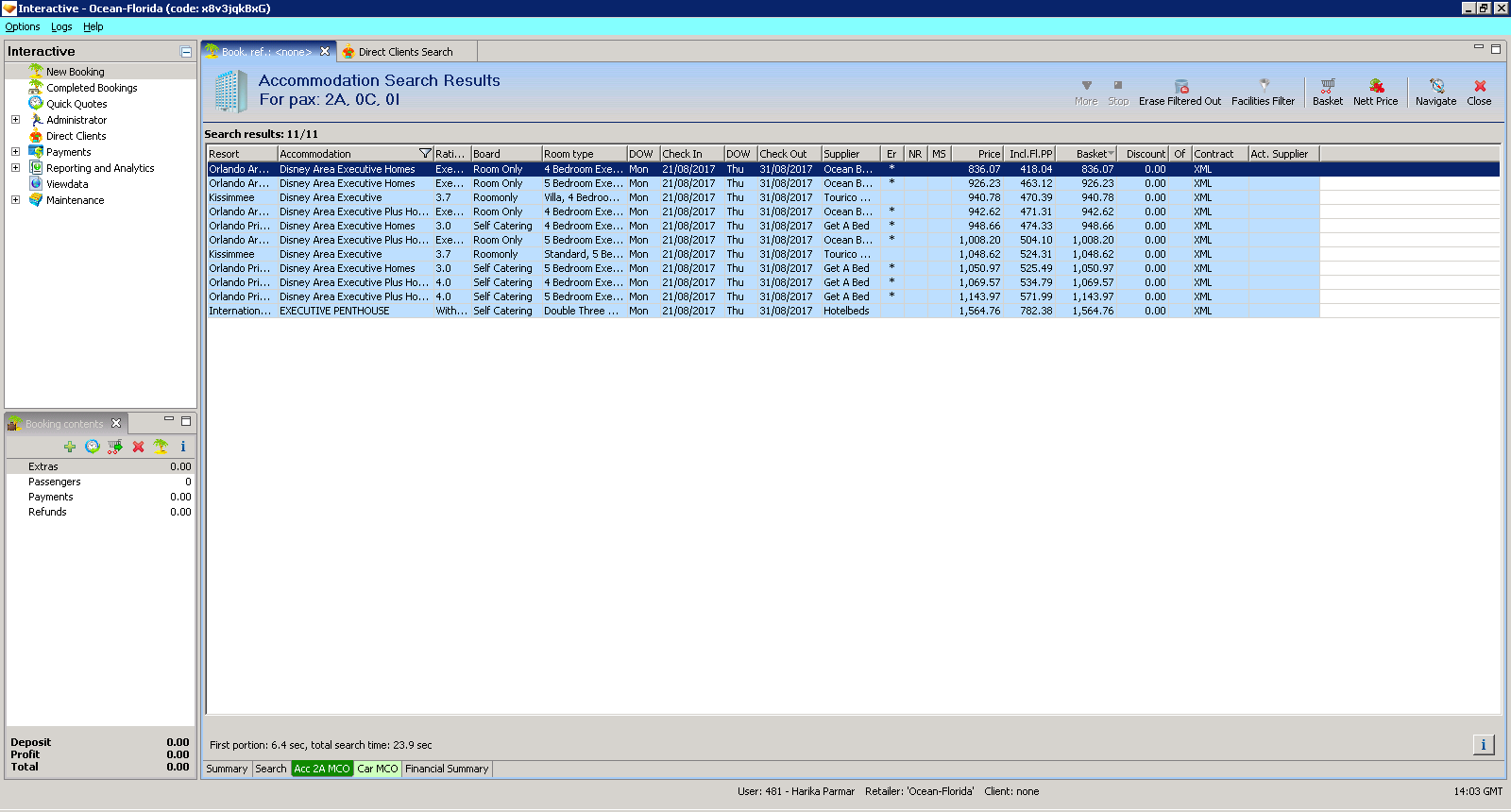Sort by the Discount column header
This screenshot has height=812, width=1511.
point(1145,154)
